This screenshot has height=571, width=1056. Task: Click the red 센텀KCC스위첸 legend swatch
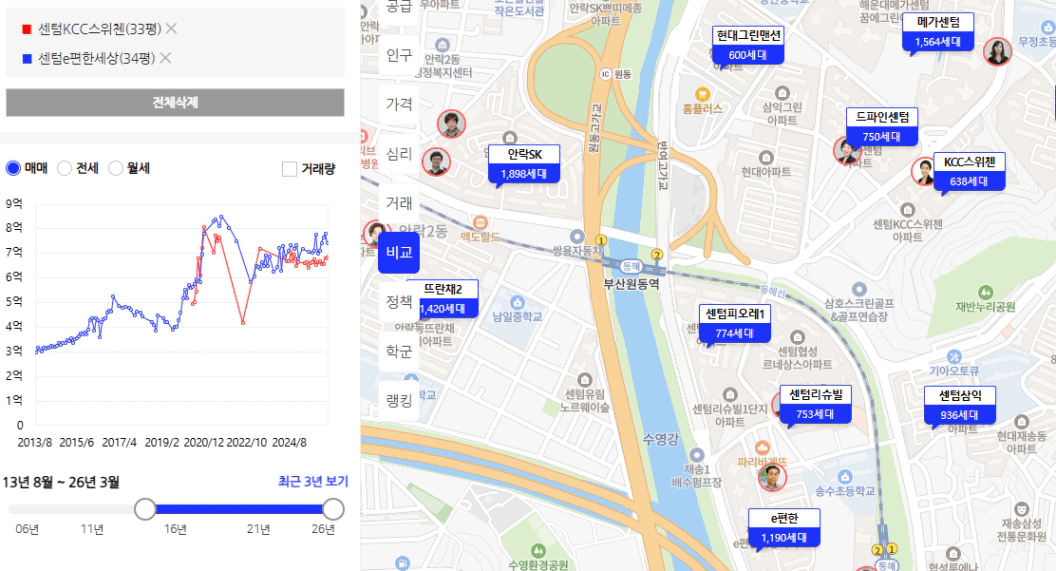pyautogui.click(x=27, y=29)
